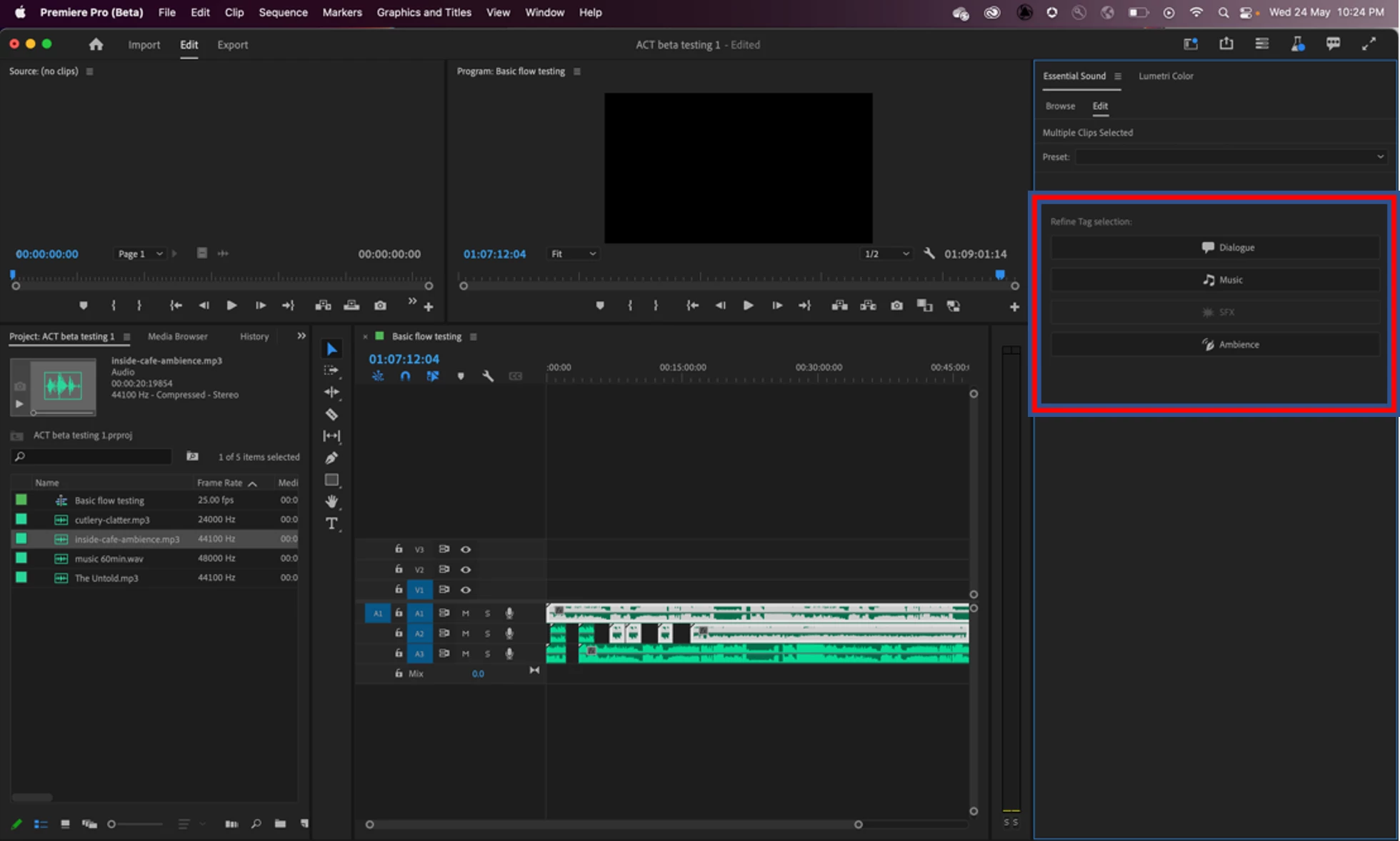Viewport: 1400px width, 841px height.
Task: Open the Sequence menu
Action: click(x=283, y=12)
